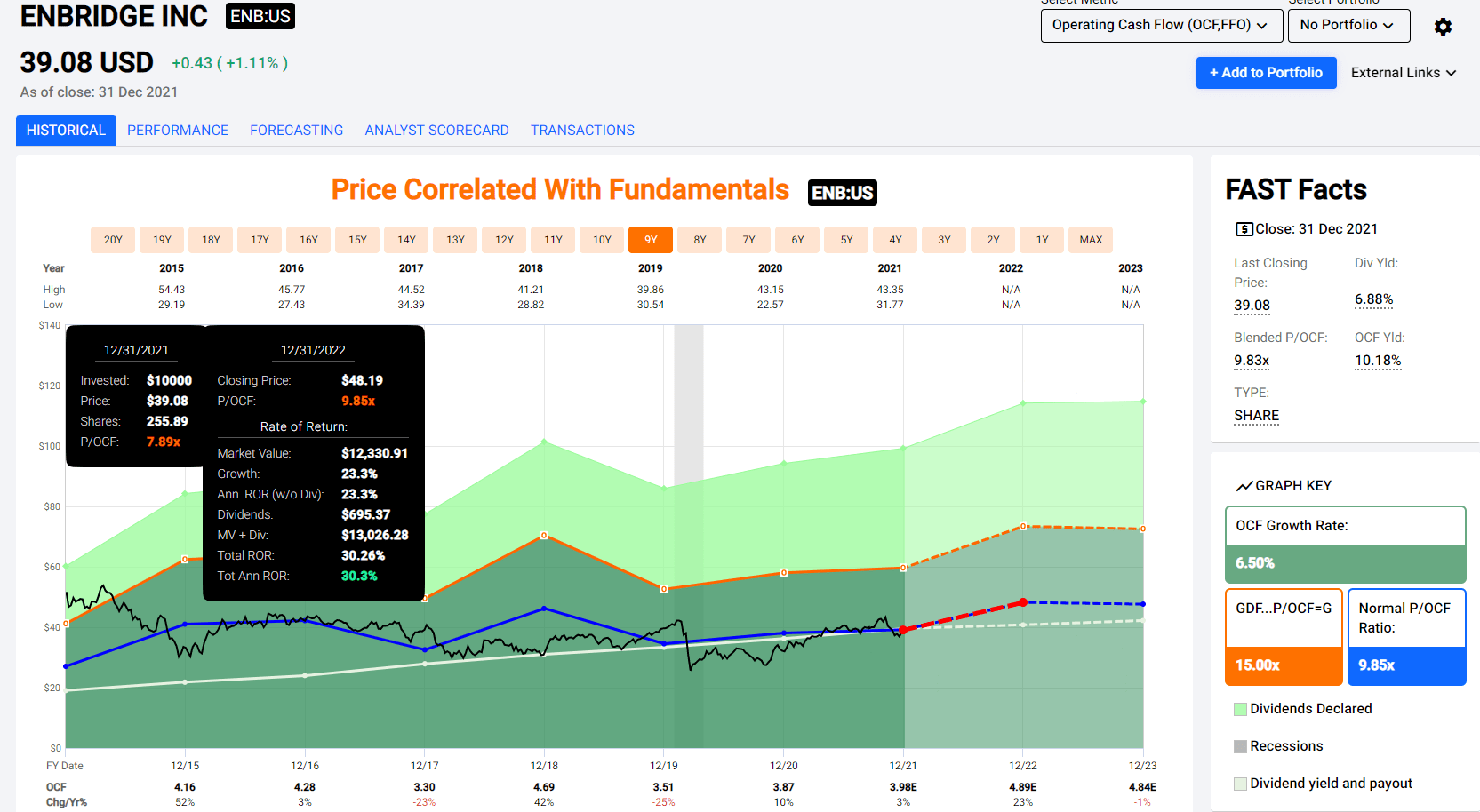
Task: Go to the Transactions tab
Action: [582, 131]
